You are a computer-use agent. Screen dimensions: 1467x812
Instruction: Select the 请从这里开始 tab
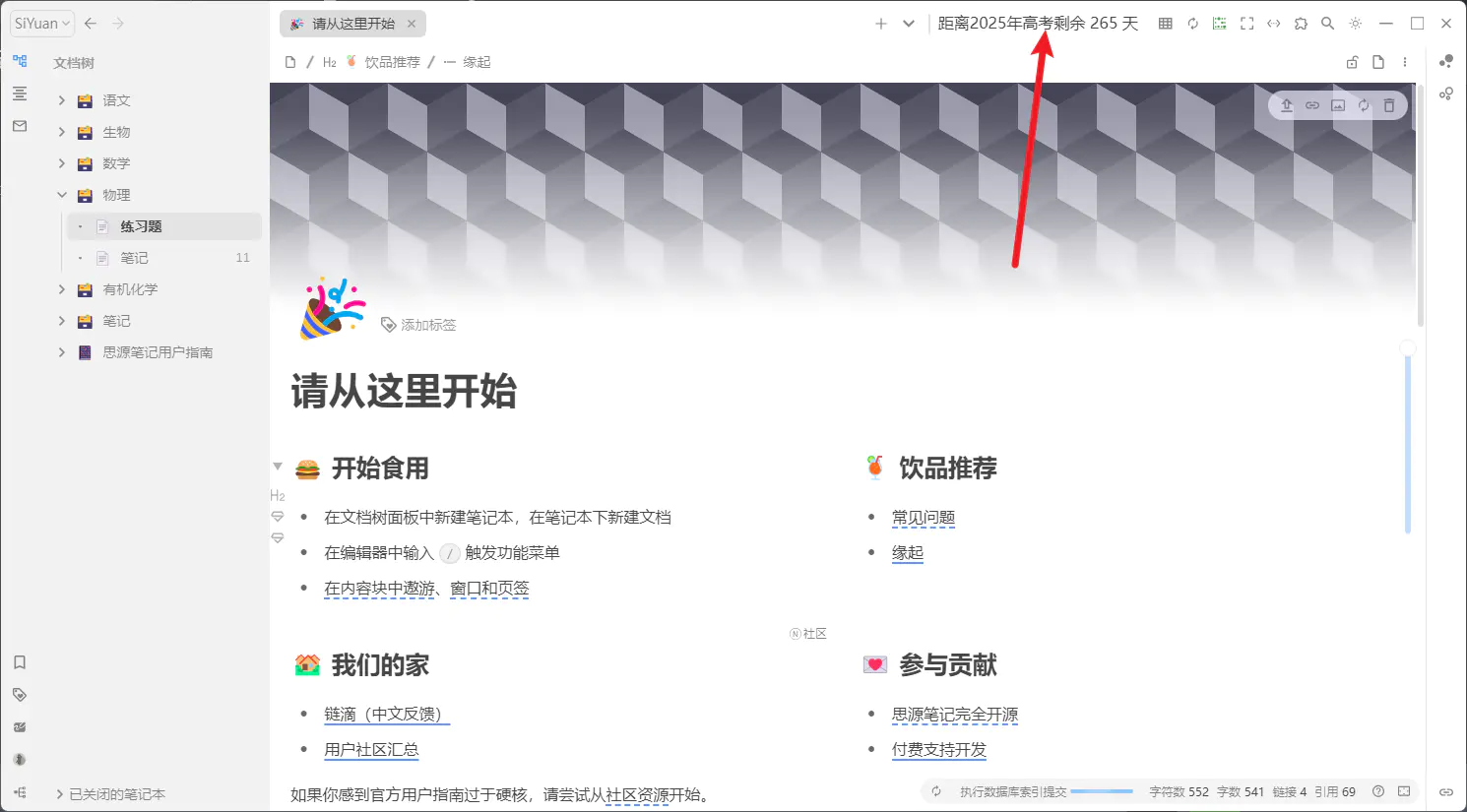352,24
